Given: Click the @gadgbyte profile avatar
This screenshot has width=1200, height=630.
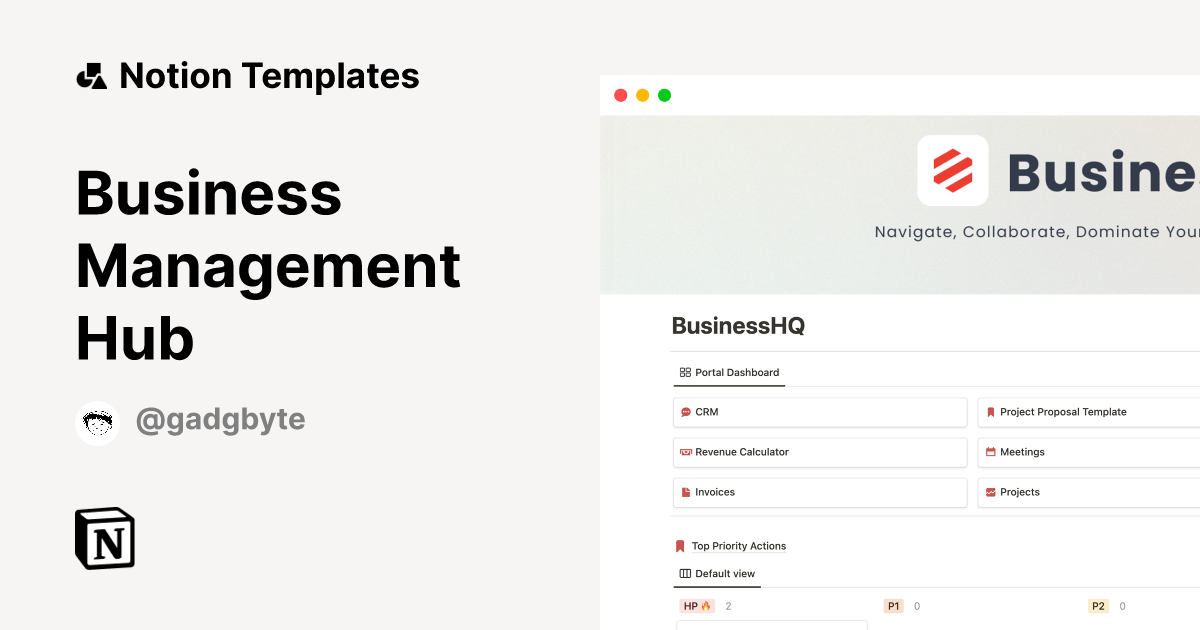Looking at the screenshot, I should click(x=97, y=421).
